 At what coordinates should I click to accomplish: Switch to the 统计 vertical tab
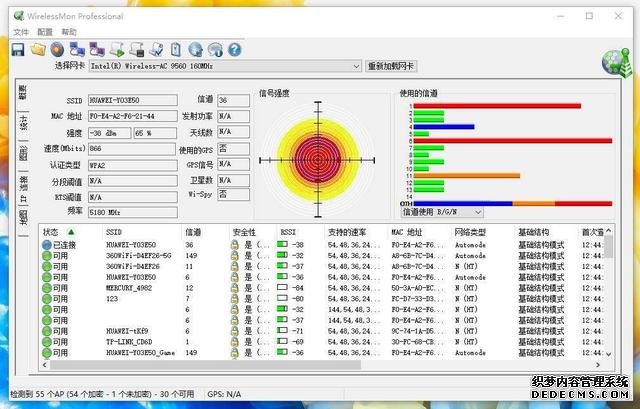23,123
